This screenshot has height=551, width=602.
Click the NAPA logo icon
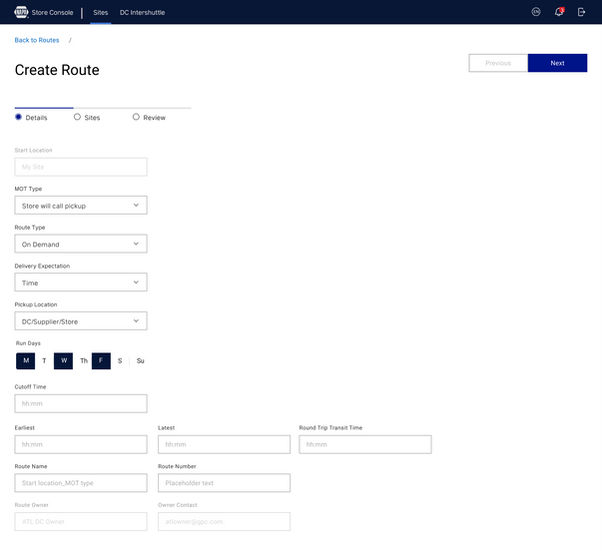pyautogui.click(x=21, y=12)
